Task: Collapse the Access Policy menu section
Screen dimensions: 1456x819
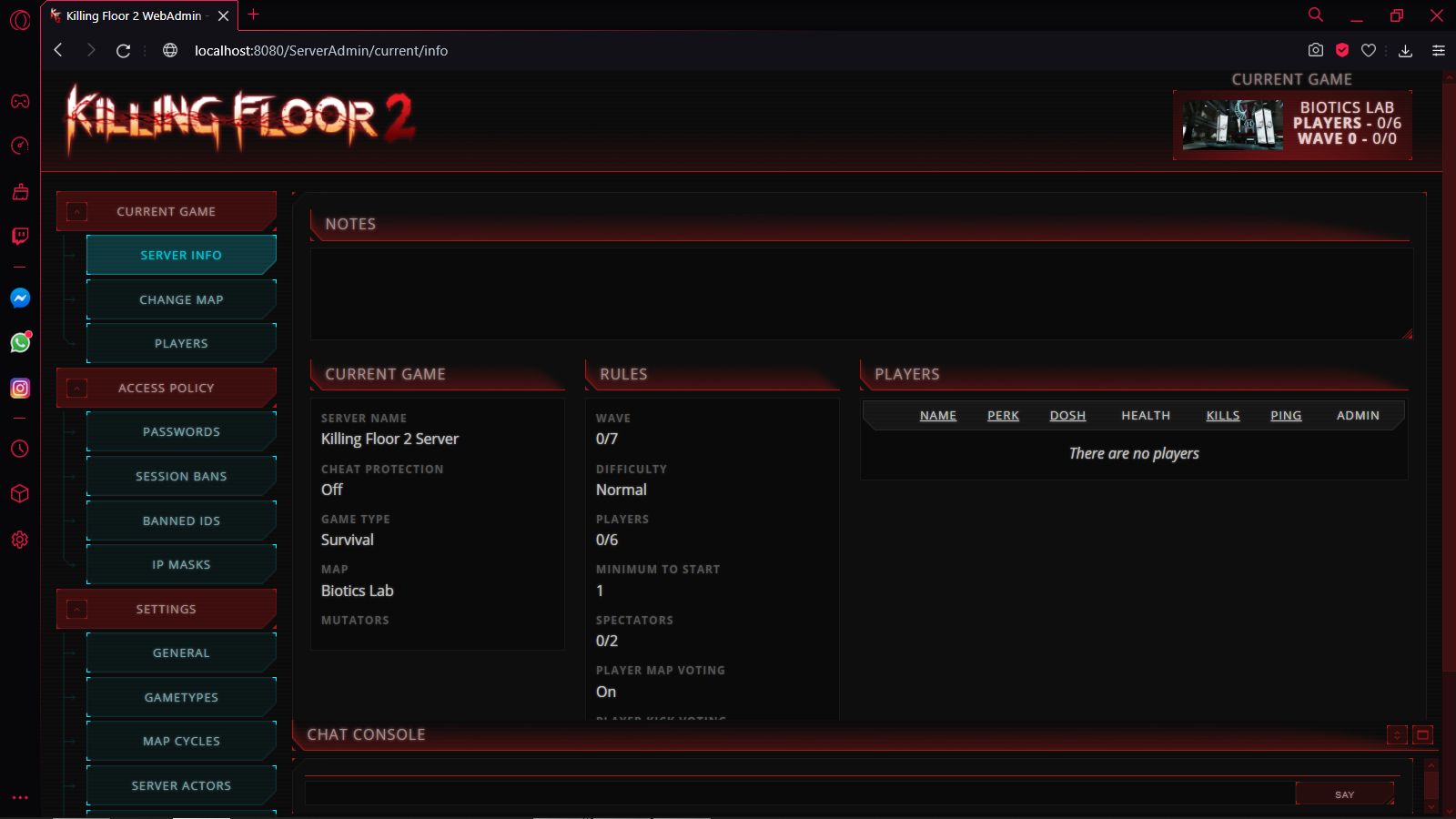Action: coord(77,389)
